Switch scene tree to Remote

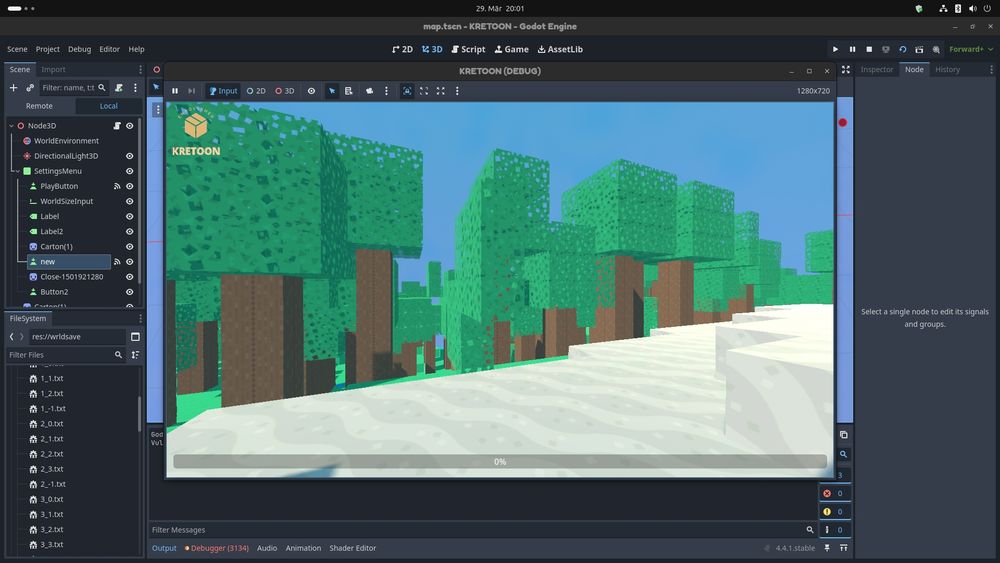(40, 106)
